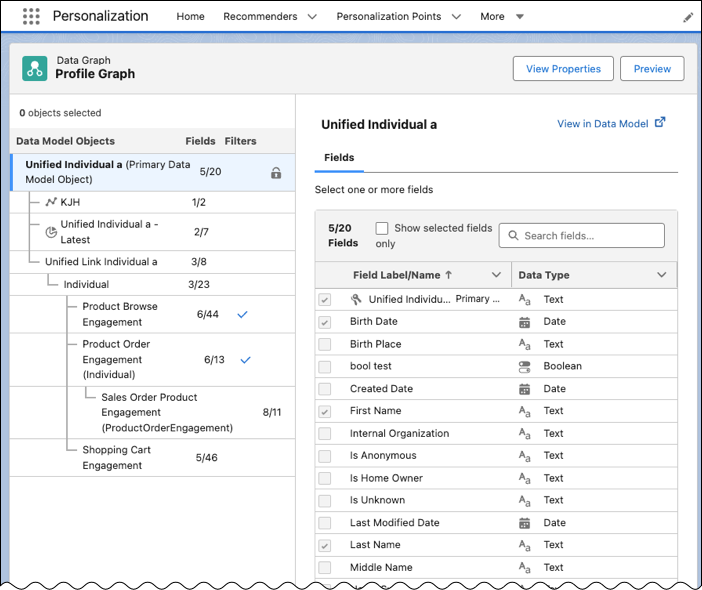The width and height of the screenshot is (702, 590).
Task: Check the Internal Organization field checkbox
Action: (x=325, y=433)
